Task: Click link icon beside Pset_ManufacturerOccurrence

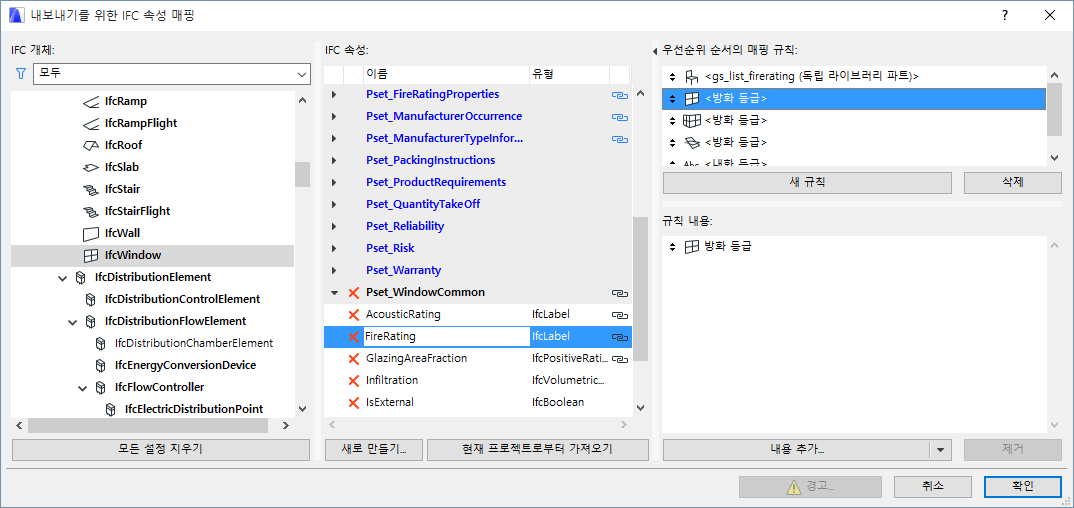Action: click(620, 117)
